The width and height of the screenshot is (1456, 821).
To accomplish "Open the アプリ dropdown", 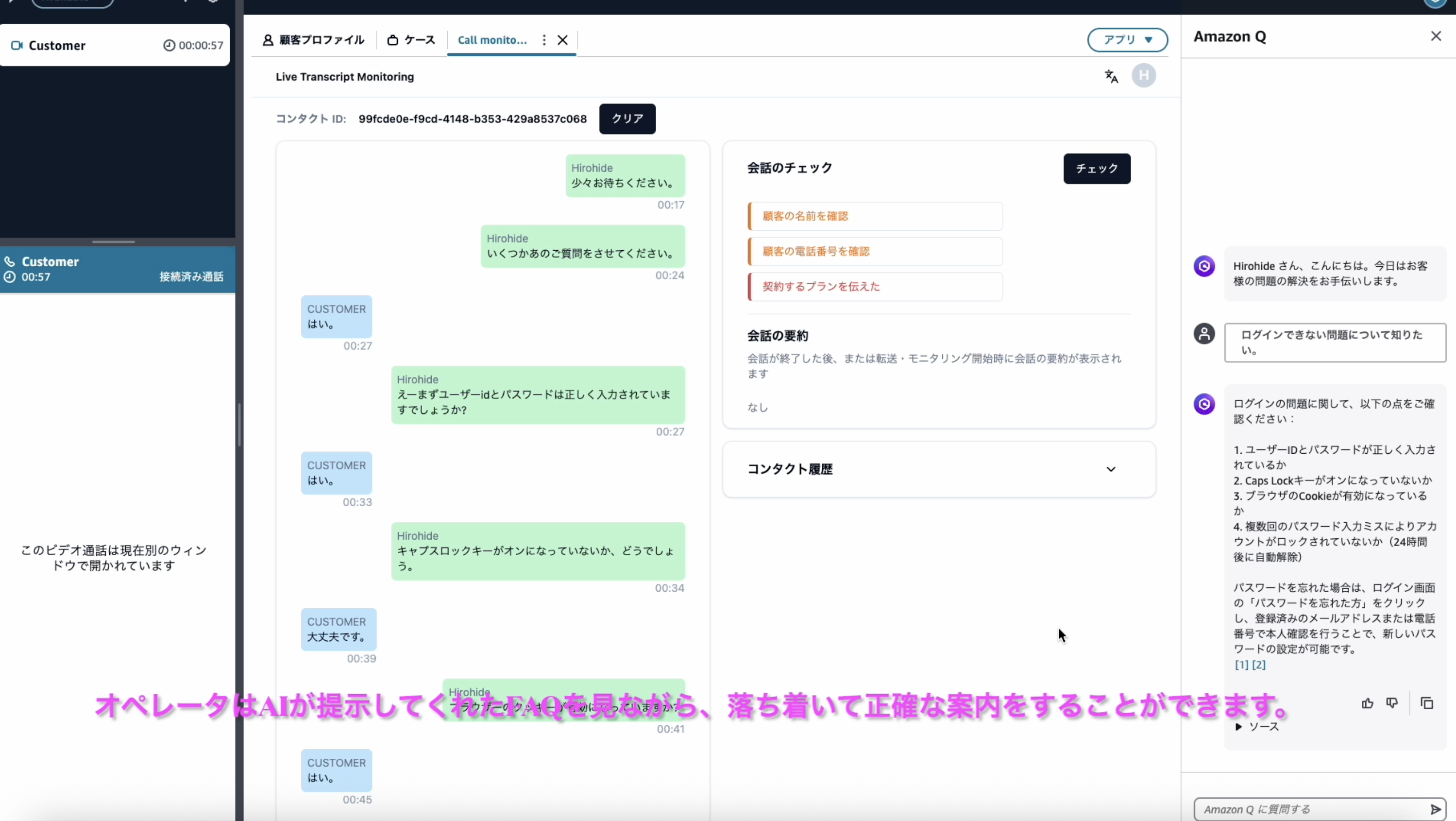I will tap(1127, 40).
